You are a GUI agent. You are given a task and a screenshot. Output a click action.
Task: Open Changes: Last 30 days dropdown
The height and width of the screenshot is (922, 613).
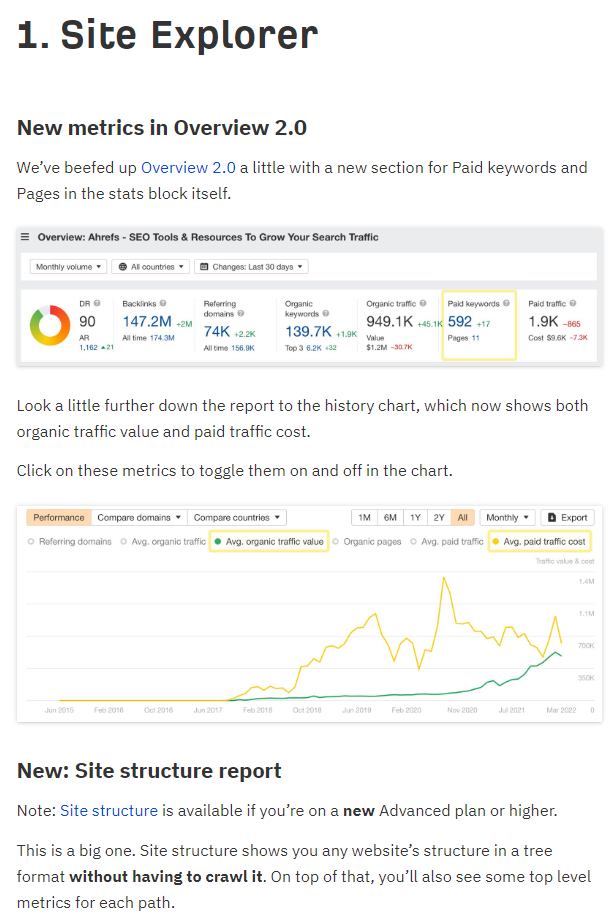point(251,267)
